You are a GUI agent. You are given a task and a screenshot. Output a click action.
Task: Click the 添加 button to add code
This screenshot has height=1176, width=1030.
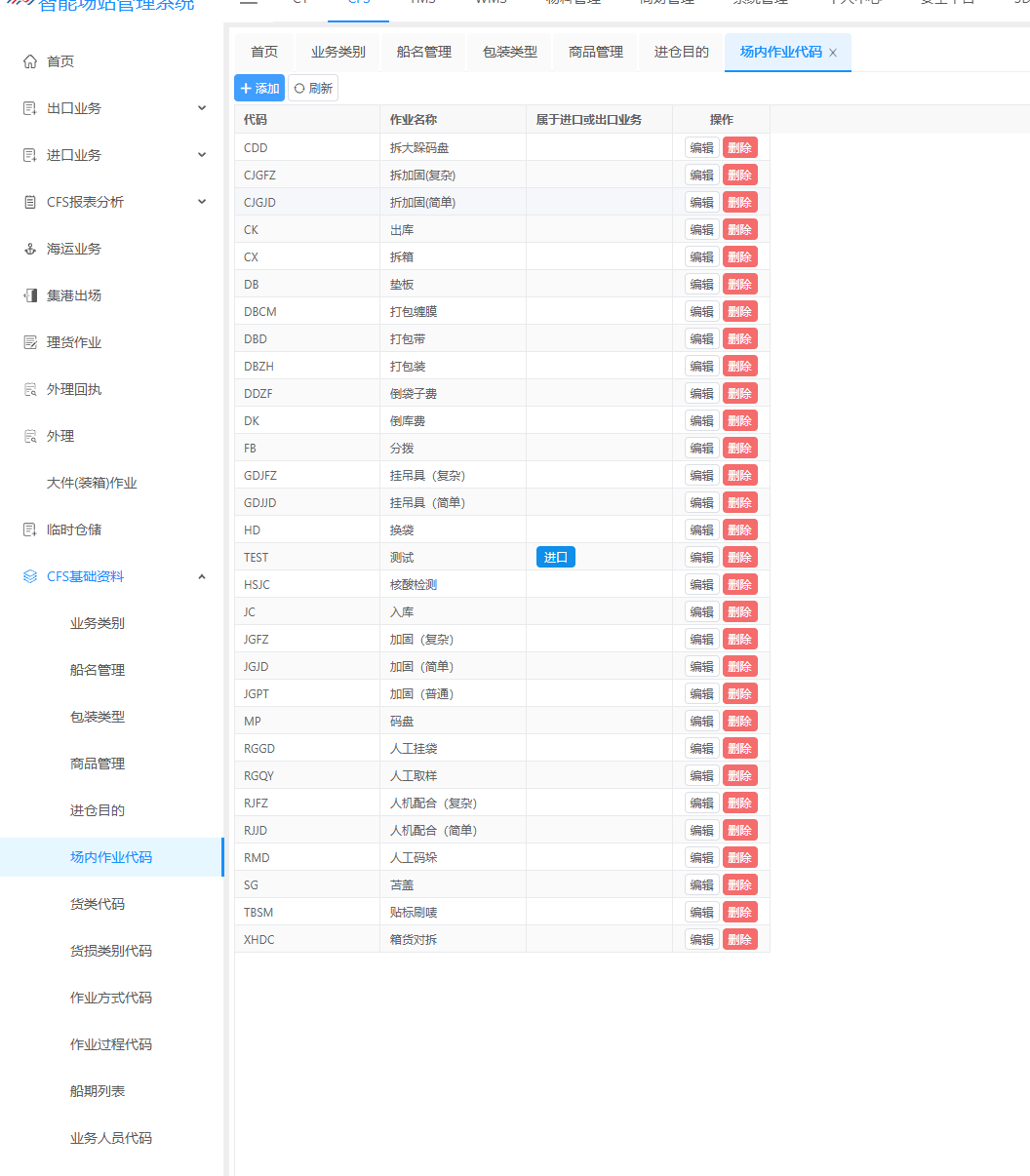click(259, 89)
